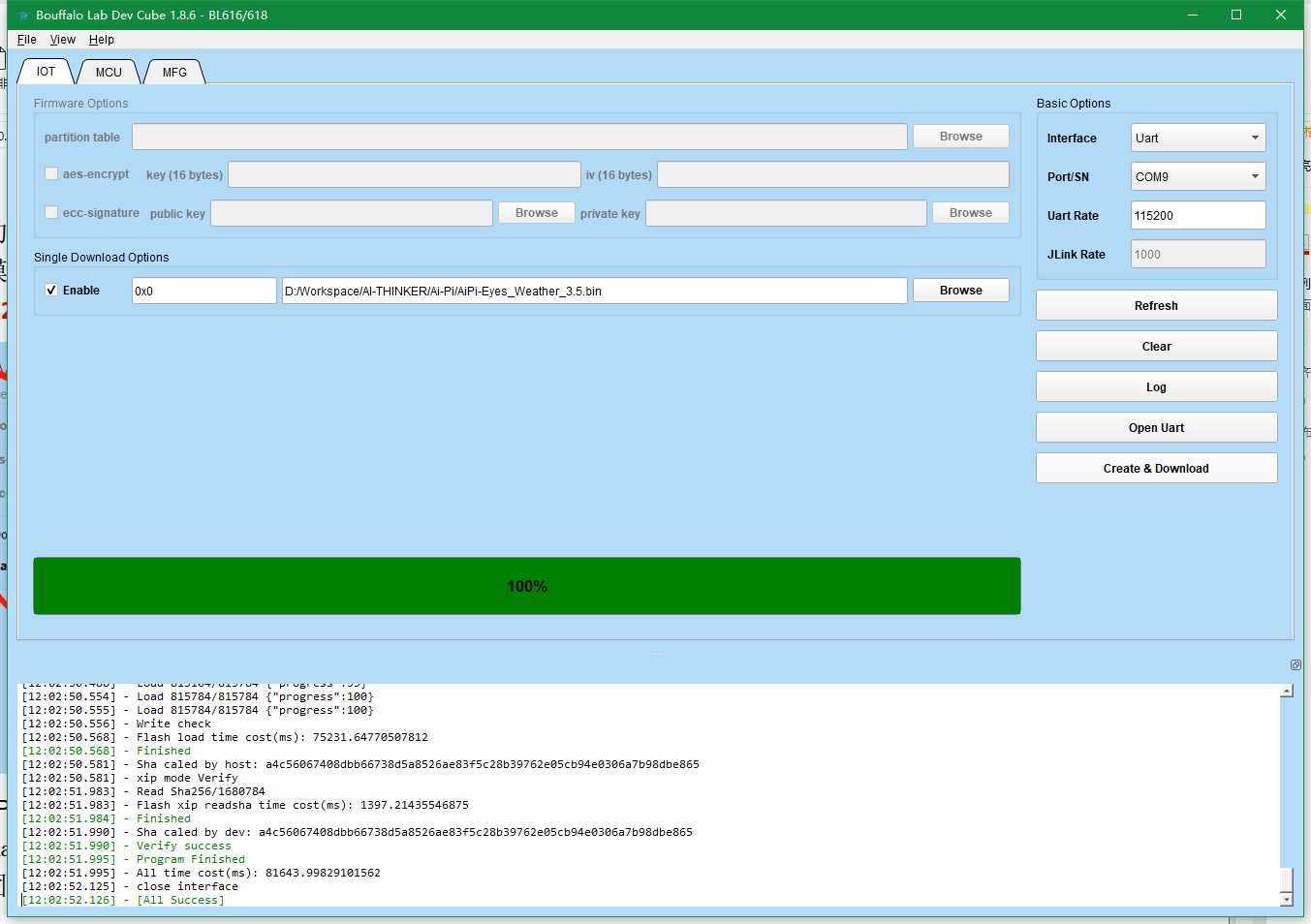Screen dimensions: 1311x924
Task: Maximize the Bouffalo Lab Dev Cube window
Action: tap(1236, 15)
